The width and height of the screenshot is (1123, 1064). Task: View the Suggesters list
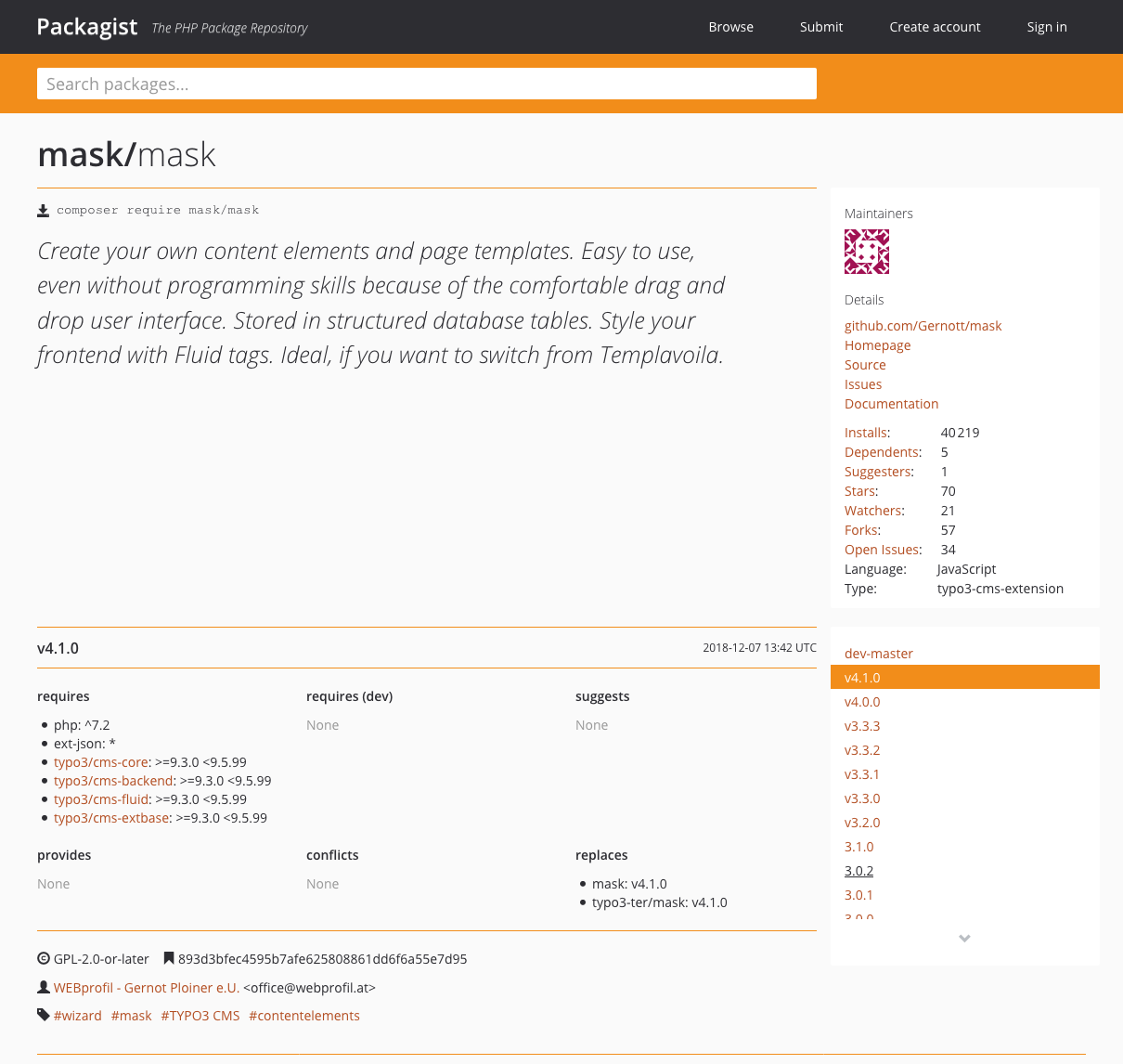point(878,472)
